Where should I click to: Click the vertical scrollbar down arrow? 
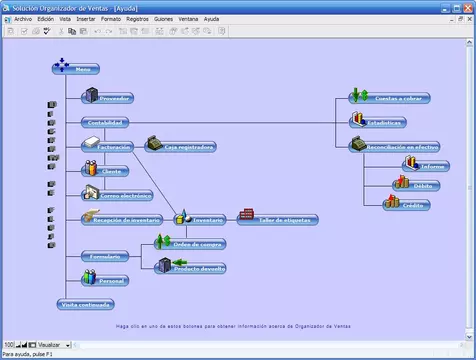pyautogui.click(x=469, y=337)
